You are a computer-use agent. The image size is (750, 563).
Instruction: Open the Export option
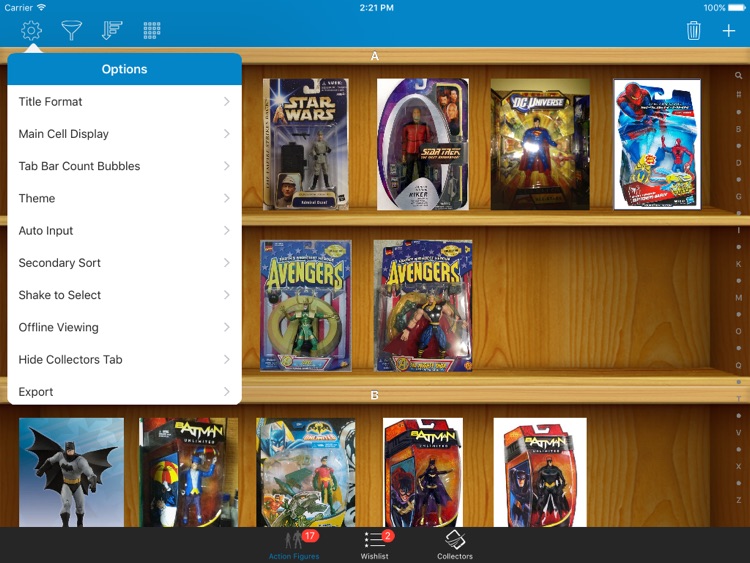point(124,392)
